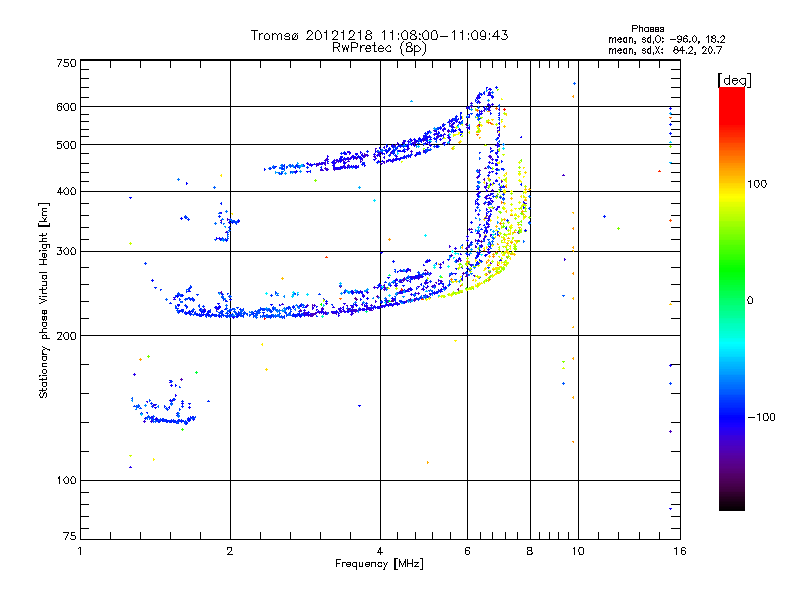Click the phase colorbar gradient
Viewport: 800px width, 600px height.
pyautogui.click(x=732, y=298)
